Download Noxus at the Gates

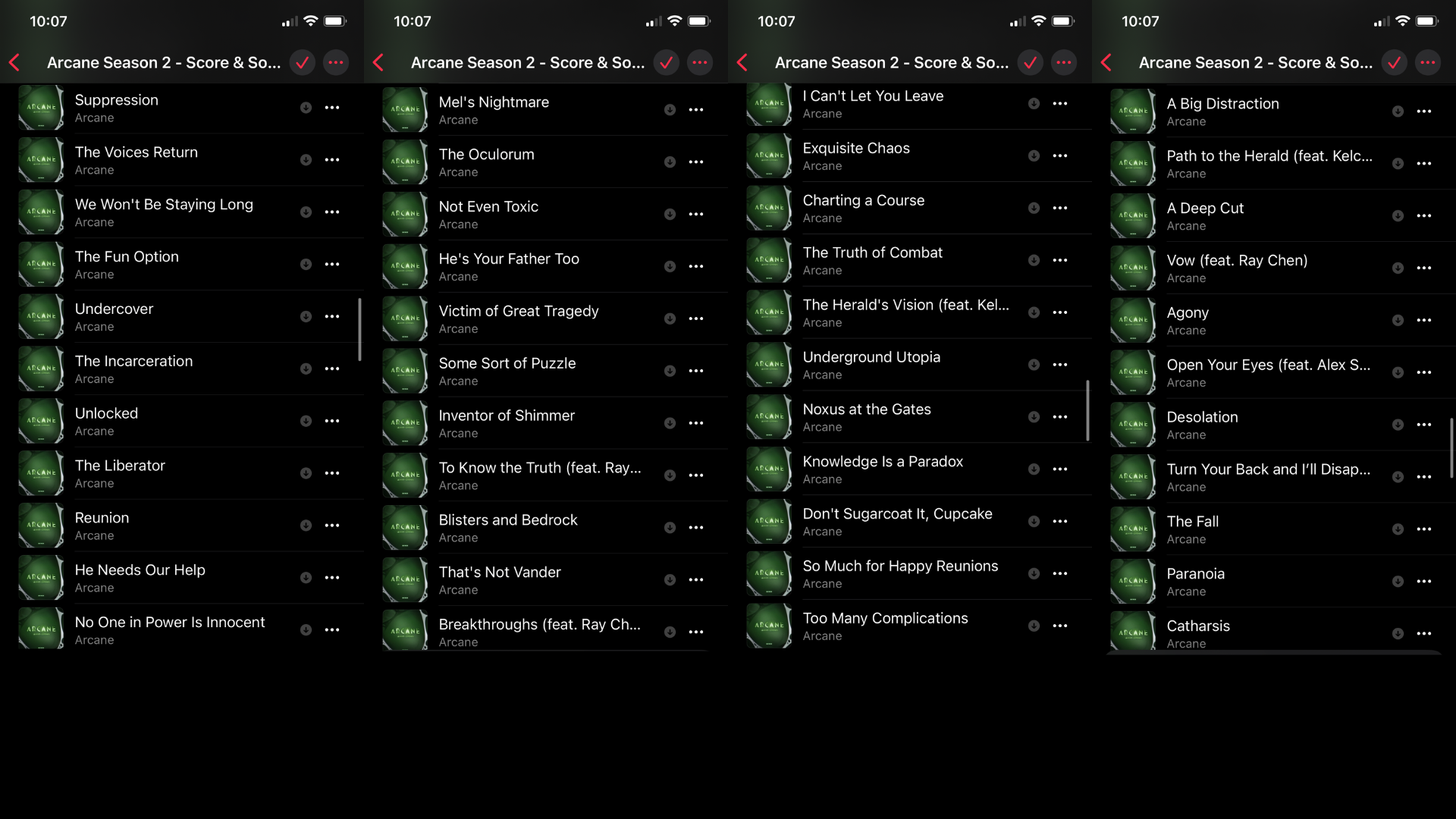(x=1034, y=416)
